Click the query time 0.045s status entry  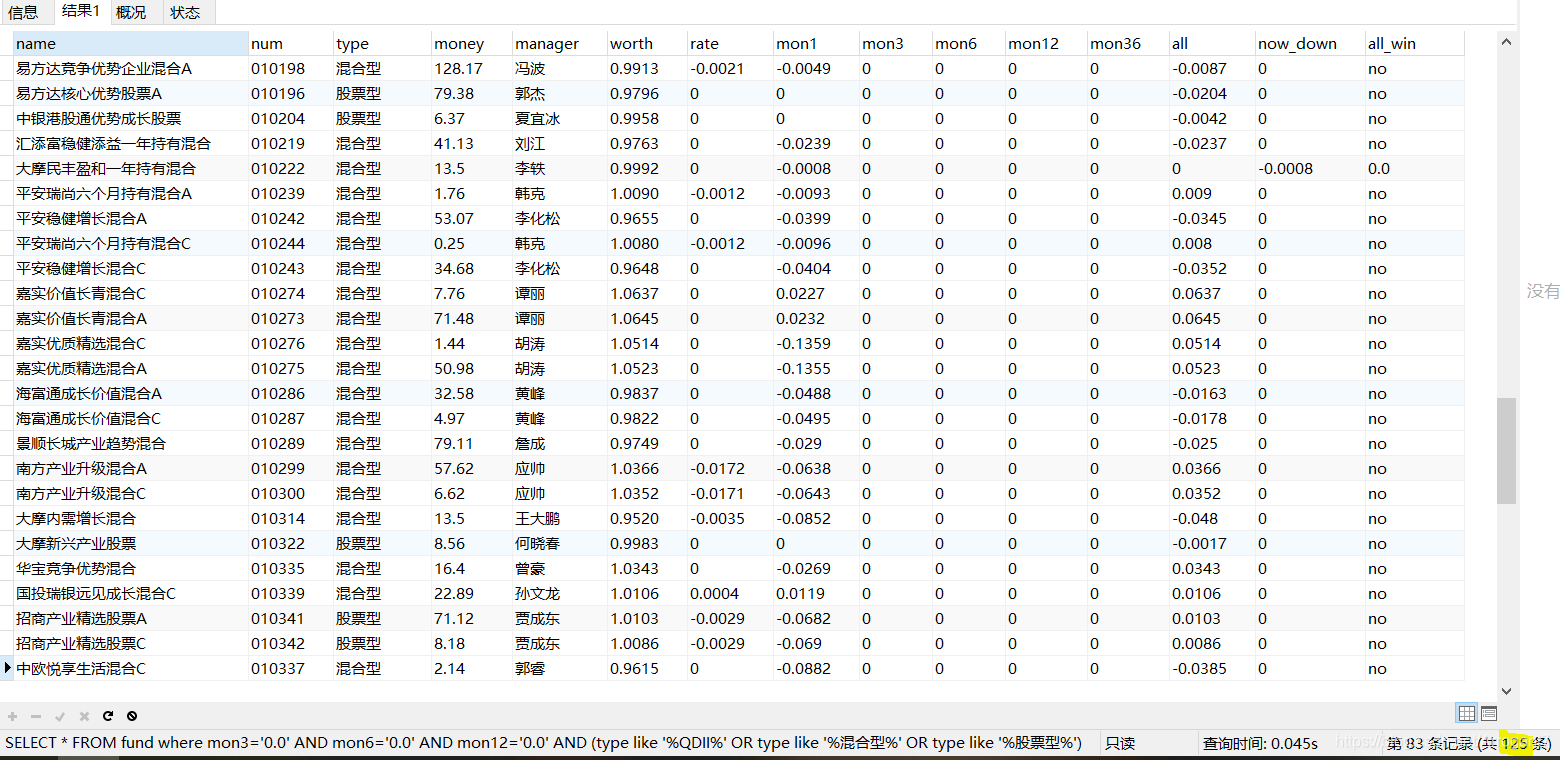[1260, 743]
